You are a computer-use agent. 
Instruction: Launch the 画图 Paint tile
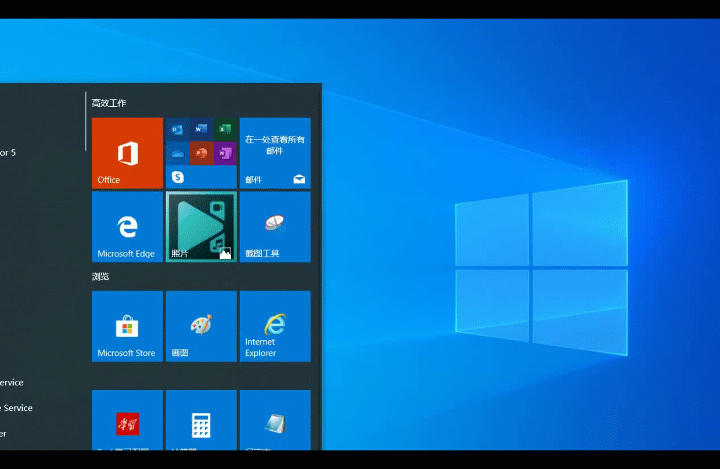tap(201, 326)
